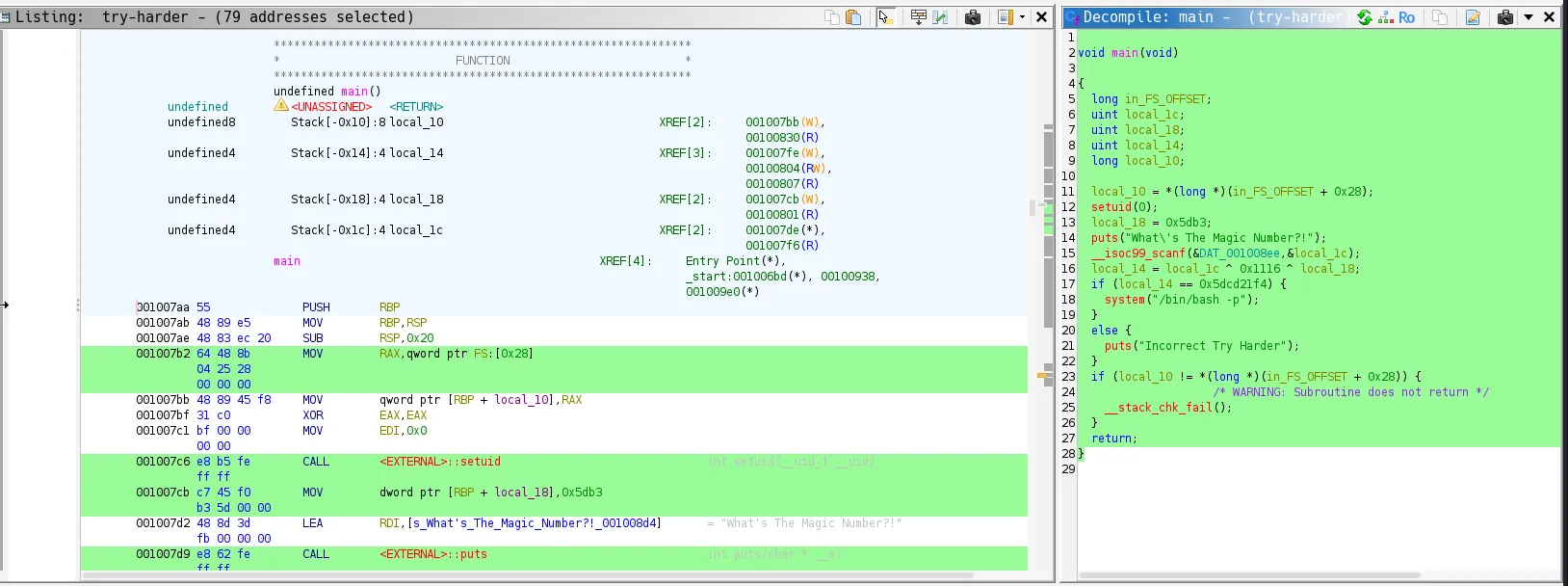Click the <RETURN> storage label
The height and width of the screenshot is (586, 1568).
tap(416, 107)
